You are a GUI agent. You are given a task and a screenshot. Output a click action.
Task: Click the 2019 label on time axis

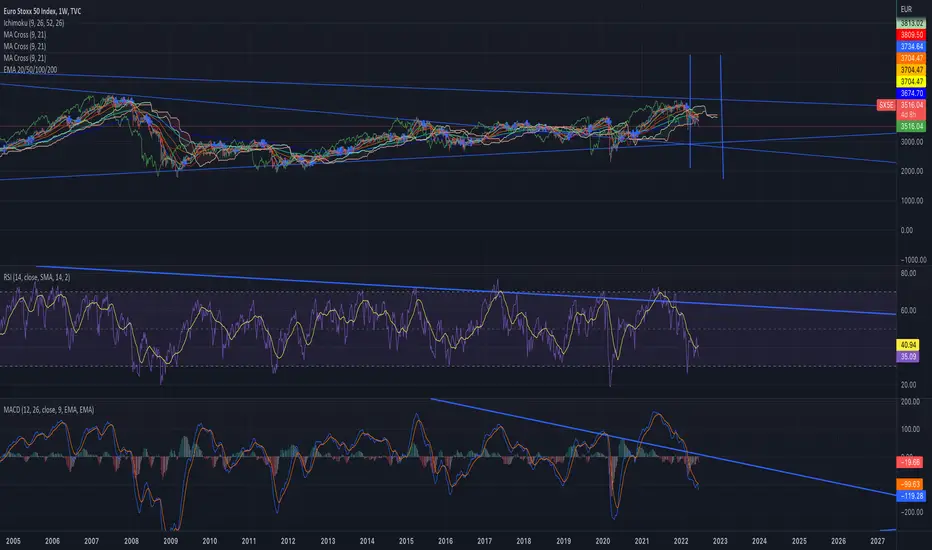564,541
